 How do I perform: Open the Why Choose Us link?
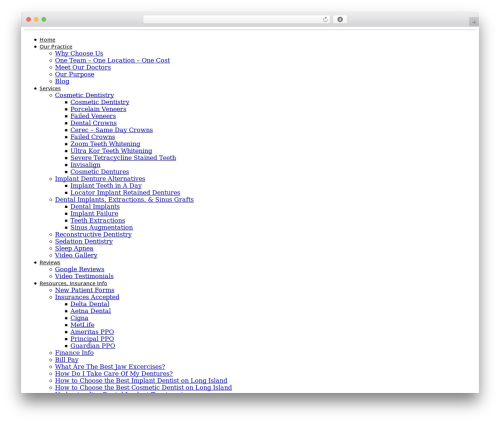click(x=79, y=53)
